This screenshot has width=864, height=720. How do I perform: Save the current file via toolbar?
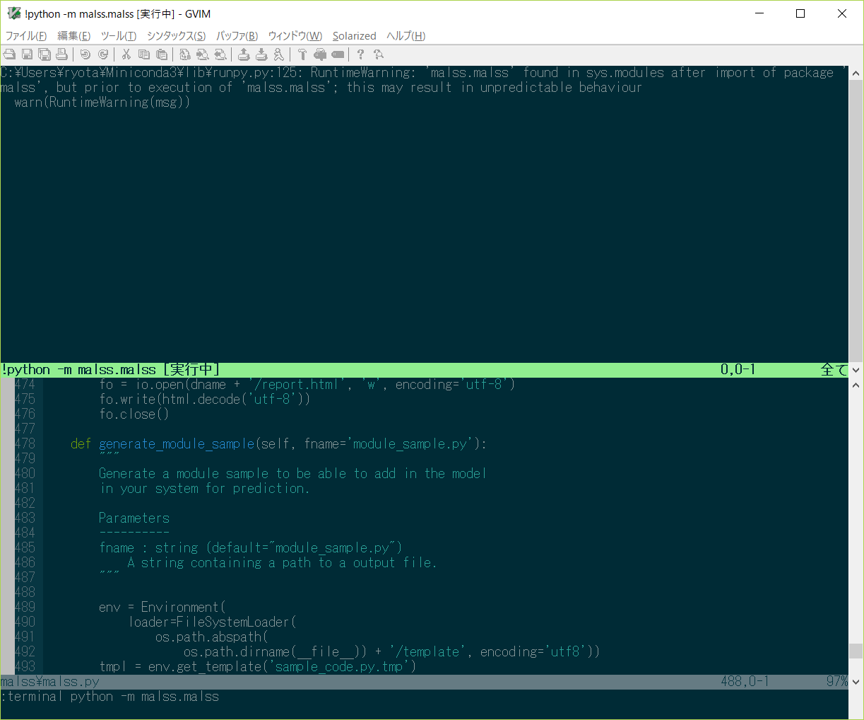(27, 54)
